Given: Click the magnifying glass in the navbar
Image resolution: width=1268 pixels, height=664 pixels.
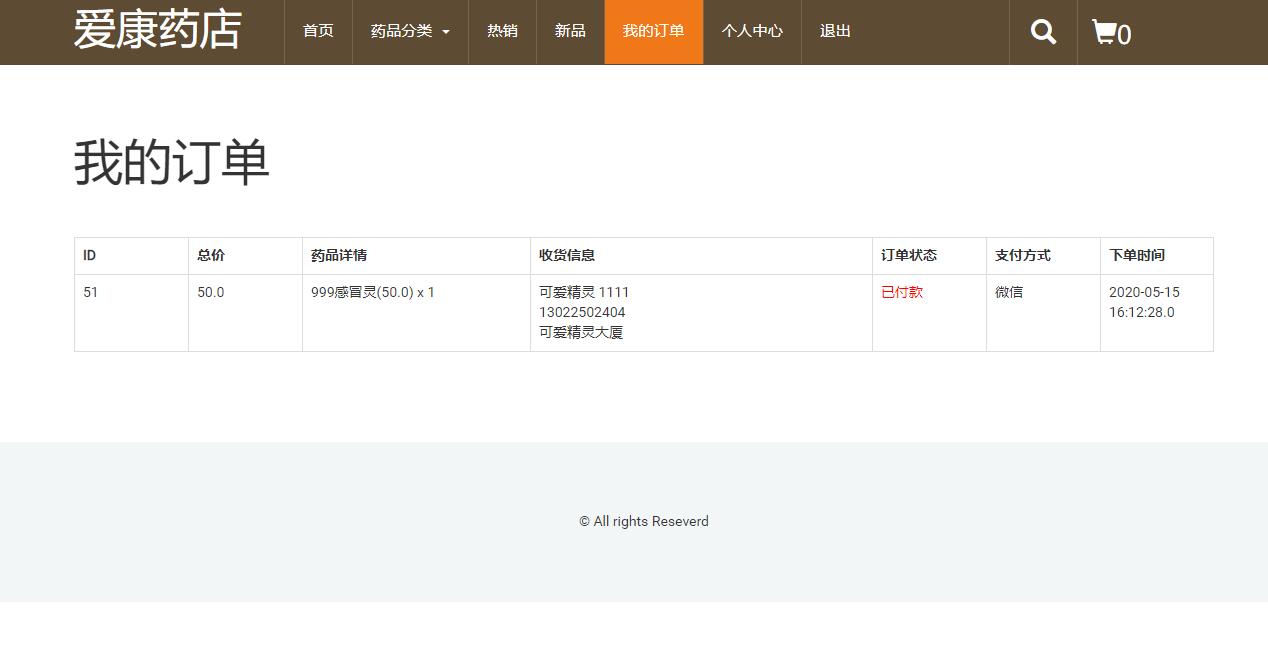Looking at the screenshot, I should pos(1043,32).
